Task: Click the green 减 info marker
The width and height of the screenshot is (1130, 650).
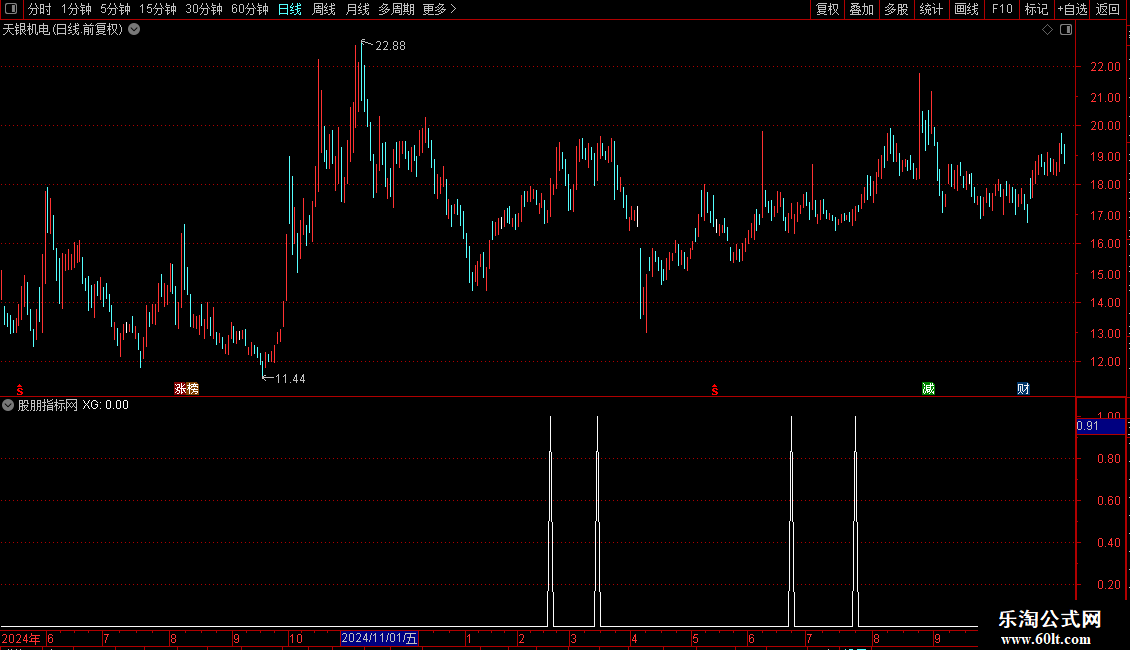Action: [x=928, y=389]
